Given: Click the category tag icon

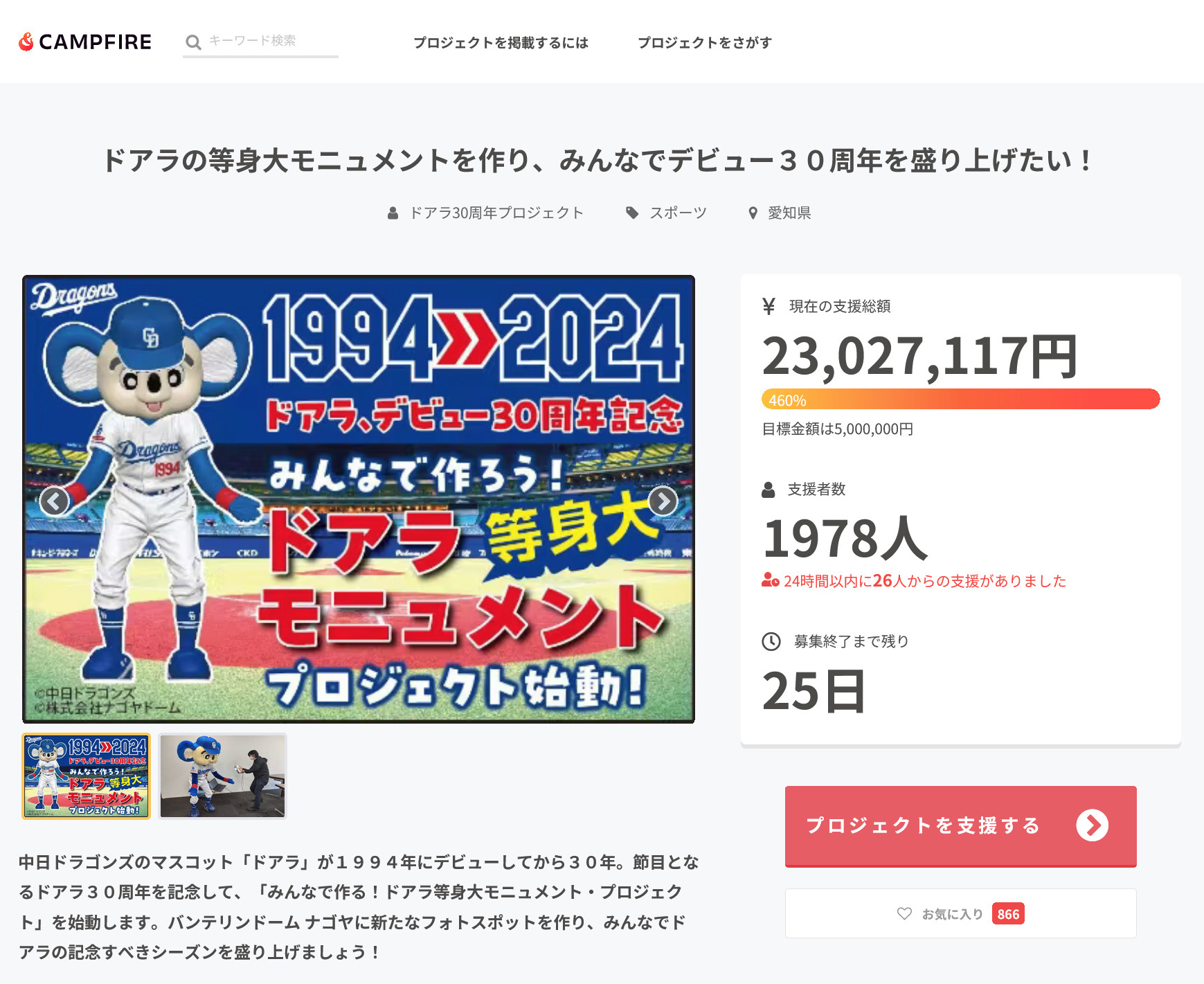Looking at the screenshot, I should [x=632, y=213].
